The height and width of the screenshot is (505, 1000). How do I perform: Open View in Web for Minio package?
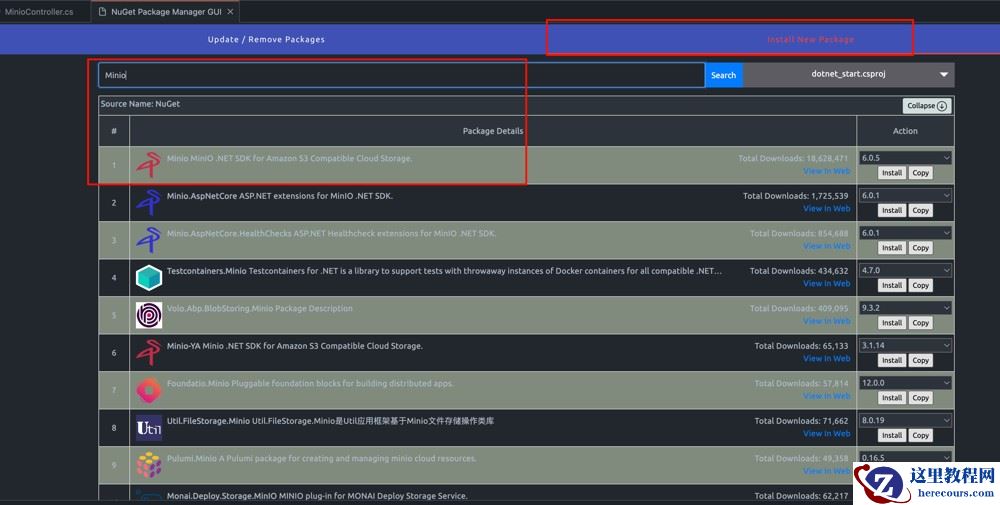[x=827, y=171]
